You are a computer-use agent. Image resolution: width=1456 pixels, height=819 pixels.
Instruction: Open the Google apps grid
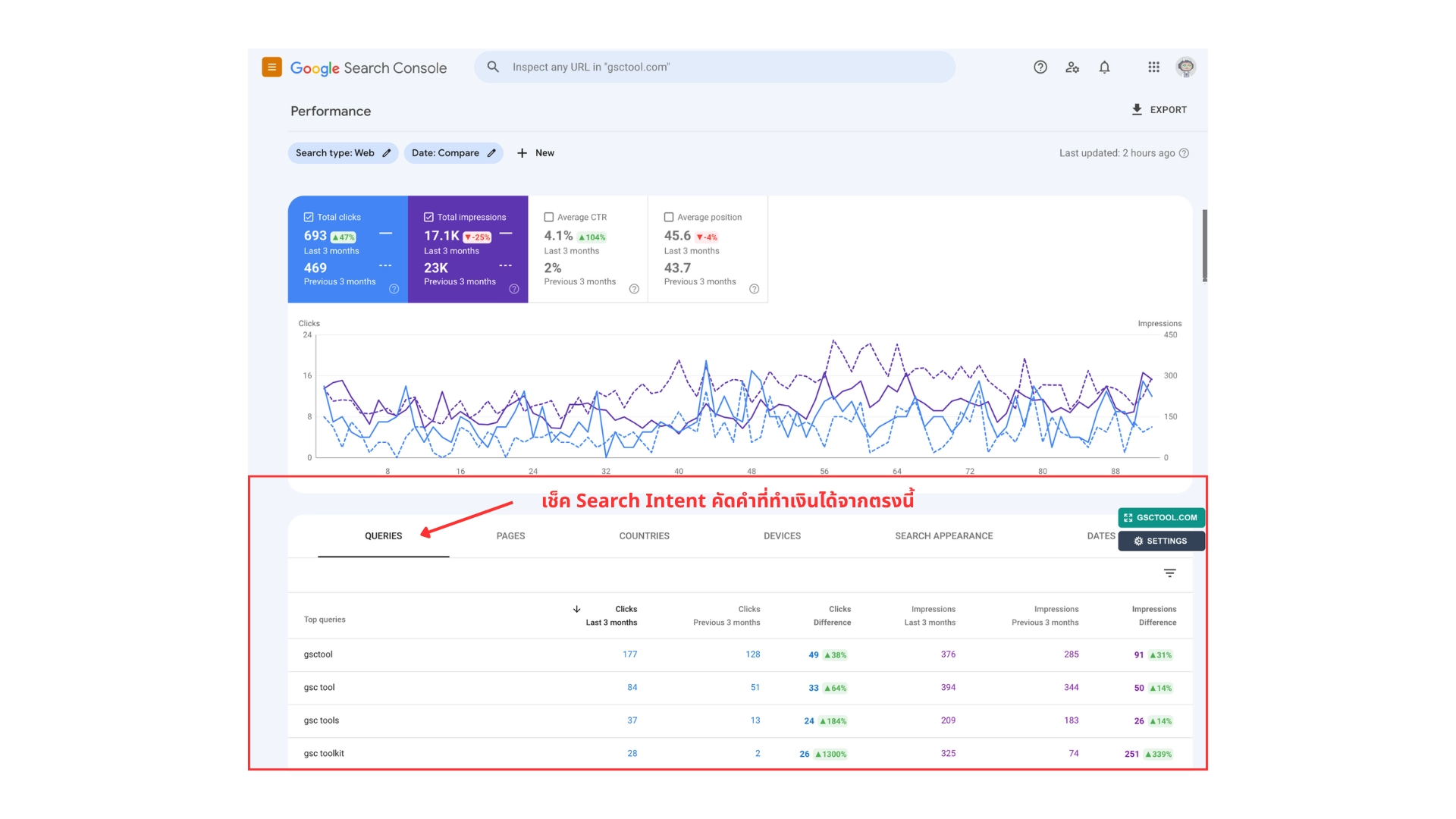click(x=1153, y=67)
